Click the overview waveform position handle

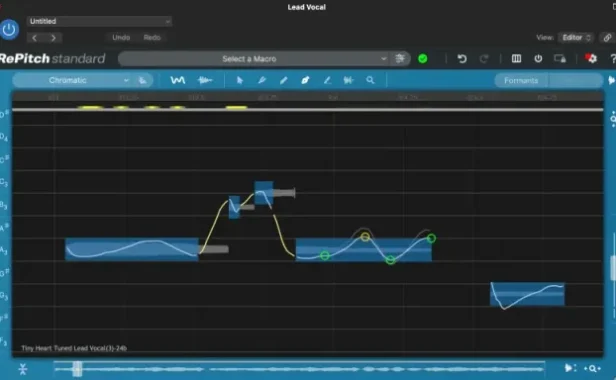click(77, 369)
